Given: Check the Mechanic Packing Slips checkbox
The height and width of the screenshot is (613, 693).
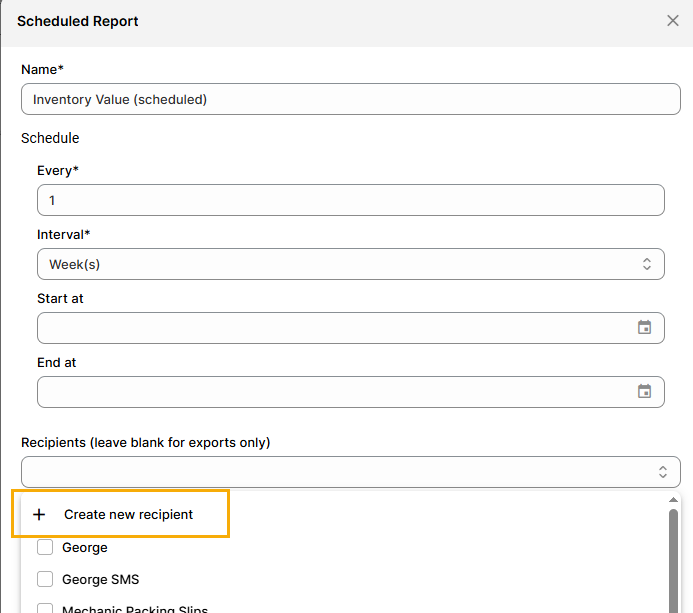Looking at the screenshot, I should point(45,608).
